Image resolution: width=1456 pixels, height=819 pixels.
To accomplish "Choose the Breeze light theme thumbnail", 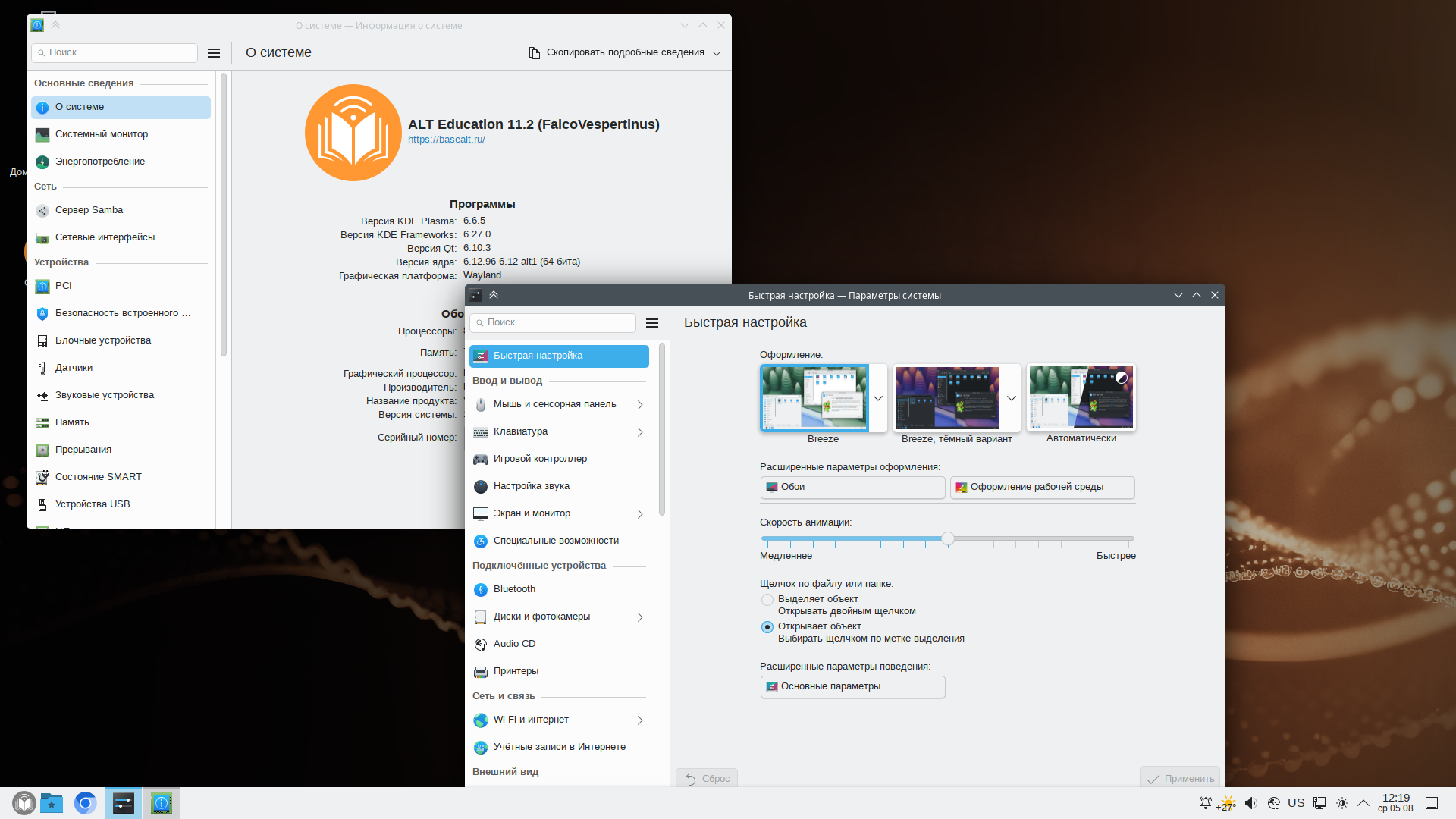I will [814, 398].
